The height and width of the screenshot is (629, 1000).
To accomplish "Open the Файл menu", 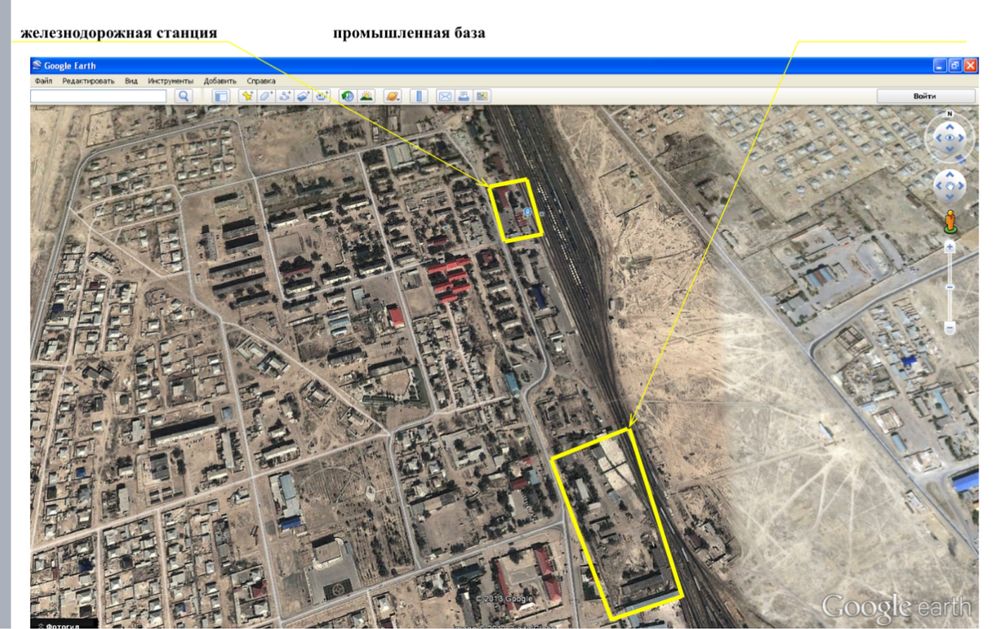I will 43,81.
